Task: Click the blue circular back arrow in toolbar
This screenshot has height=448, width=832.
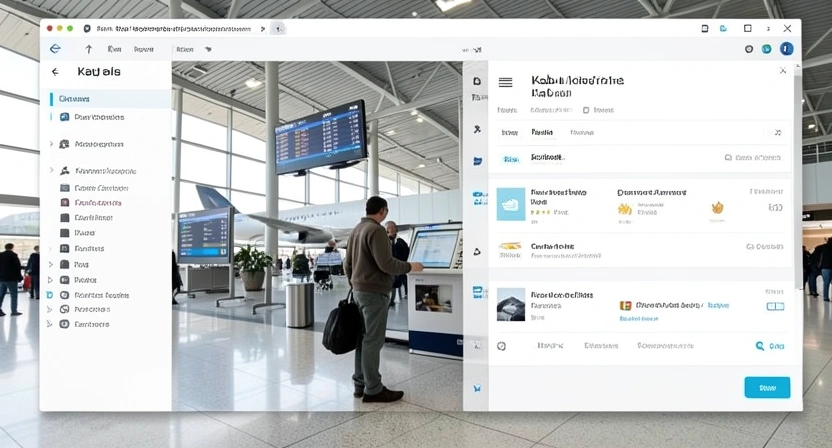Action: 55,49
